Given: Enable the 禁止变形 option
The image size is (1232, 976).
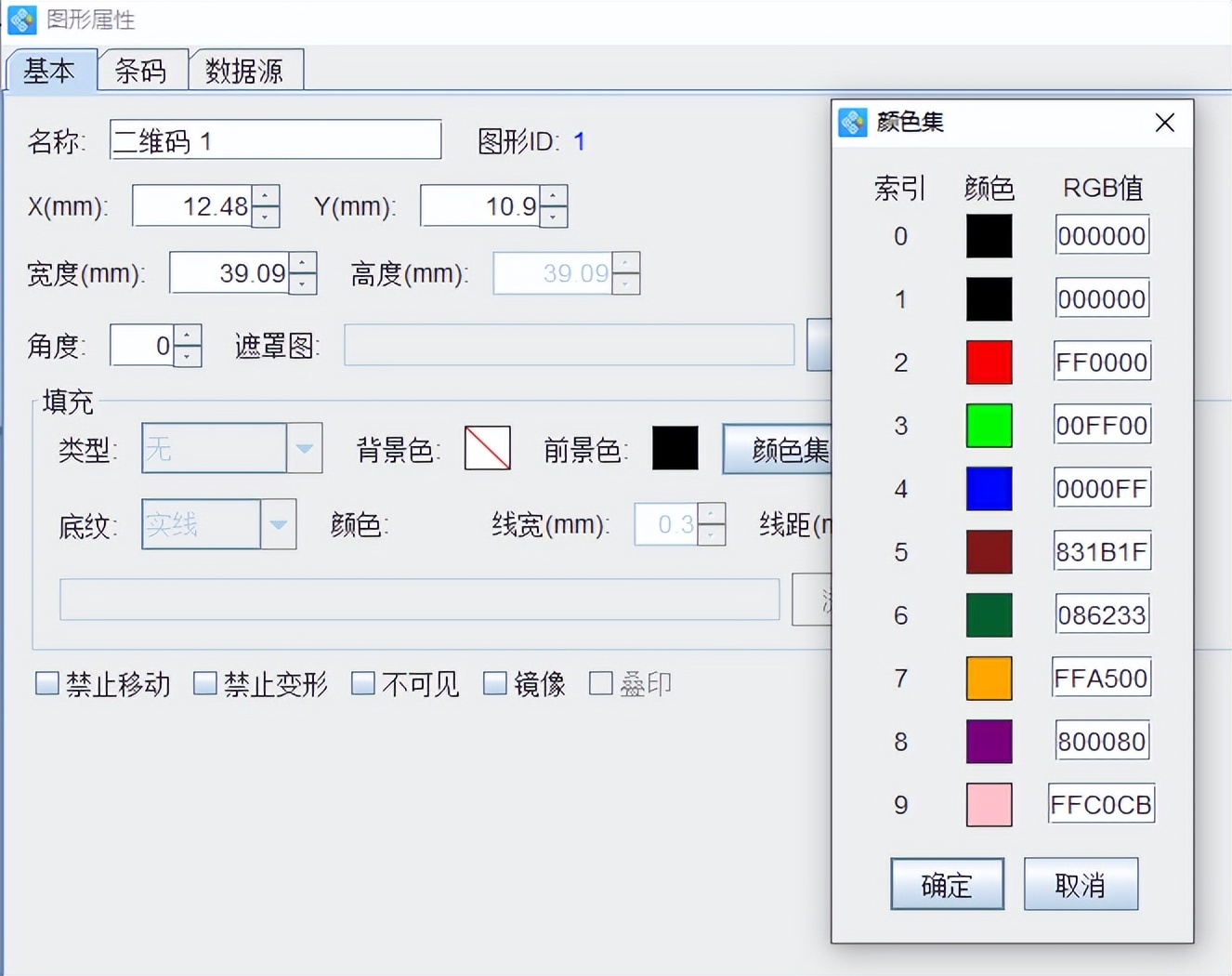Looking at the screenshot, I should 204,683.
